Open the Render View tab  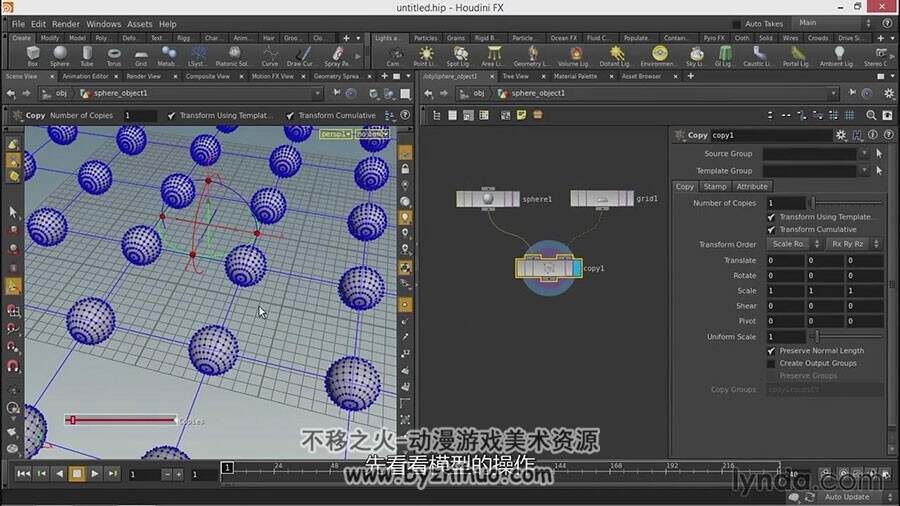point(143,76)
